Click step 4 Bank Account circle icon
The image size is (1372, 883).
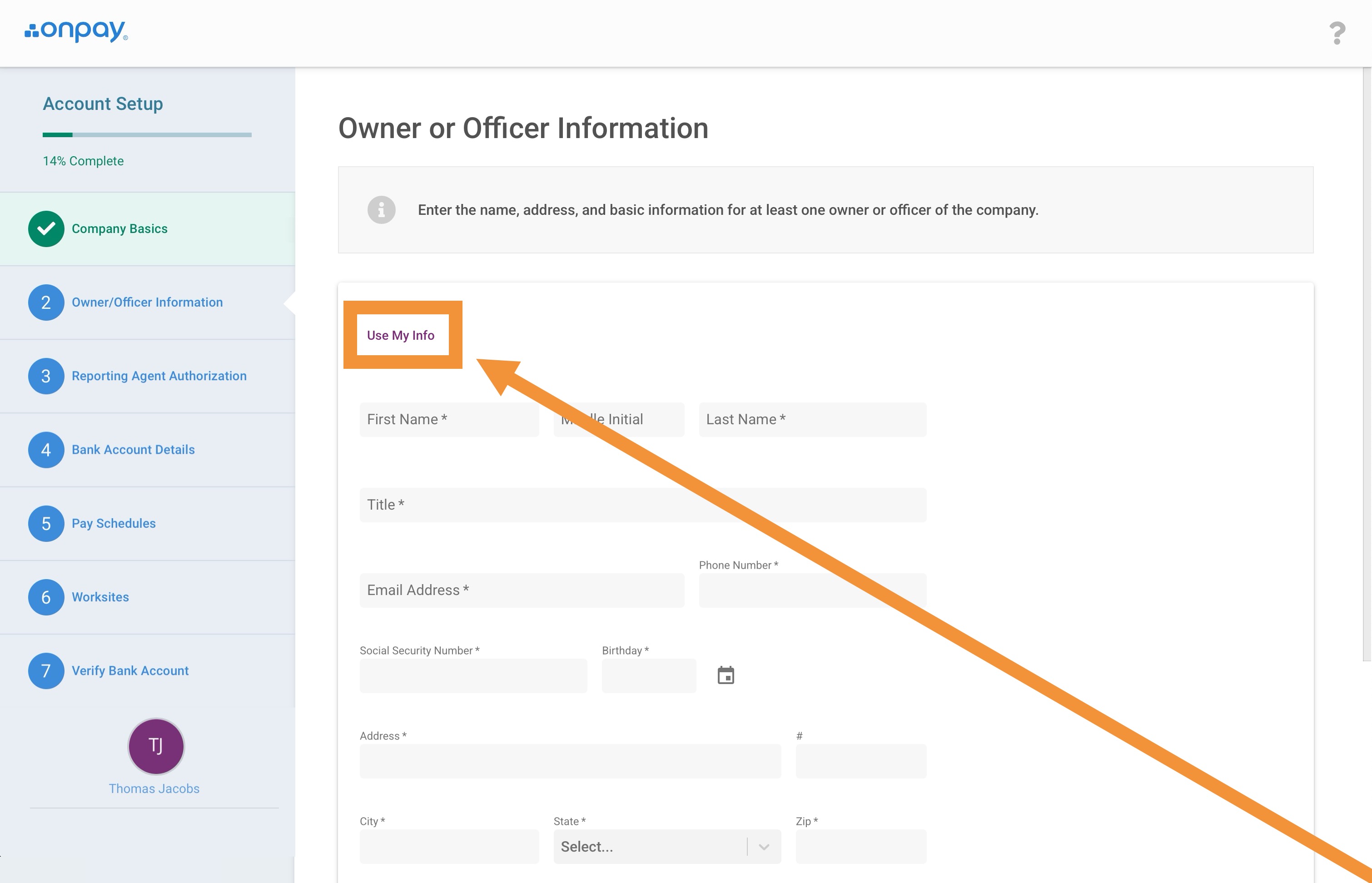coord(46,450)
